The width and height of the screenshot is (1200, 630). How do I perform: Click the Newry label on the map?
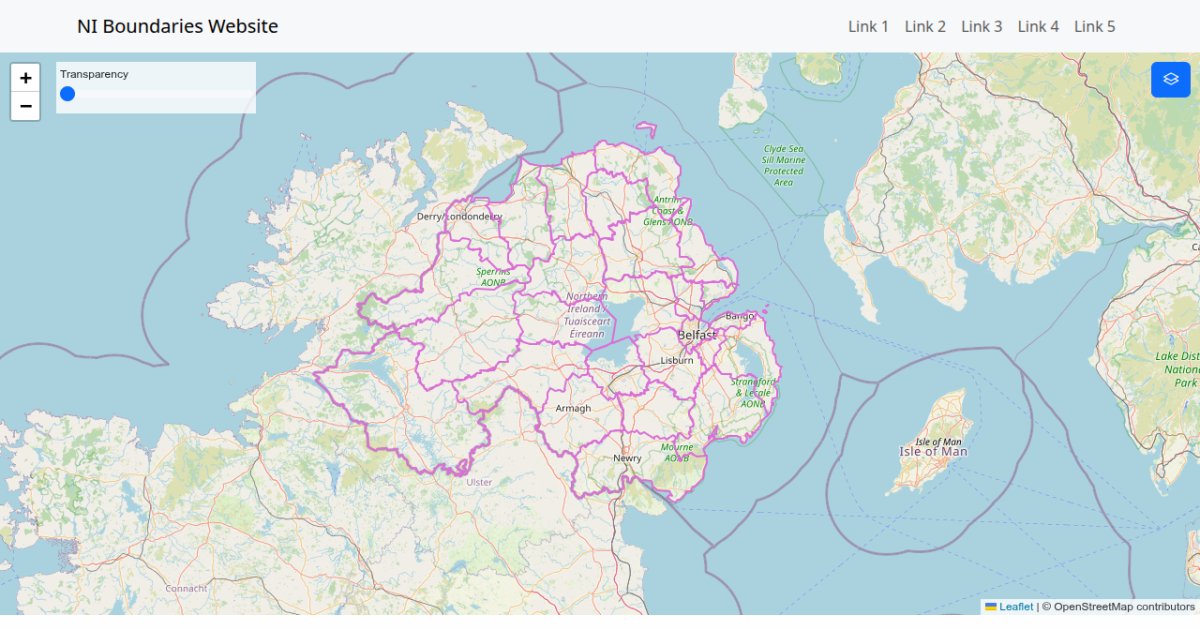pos(627,458)
